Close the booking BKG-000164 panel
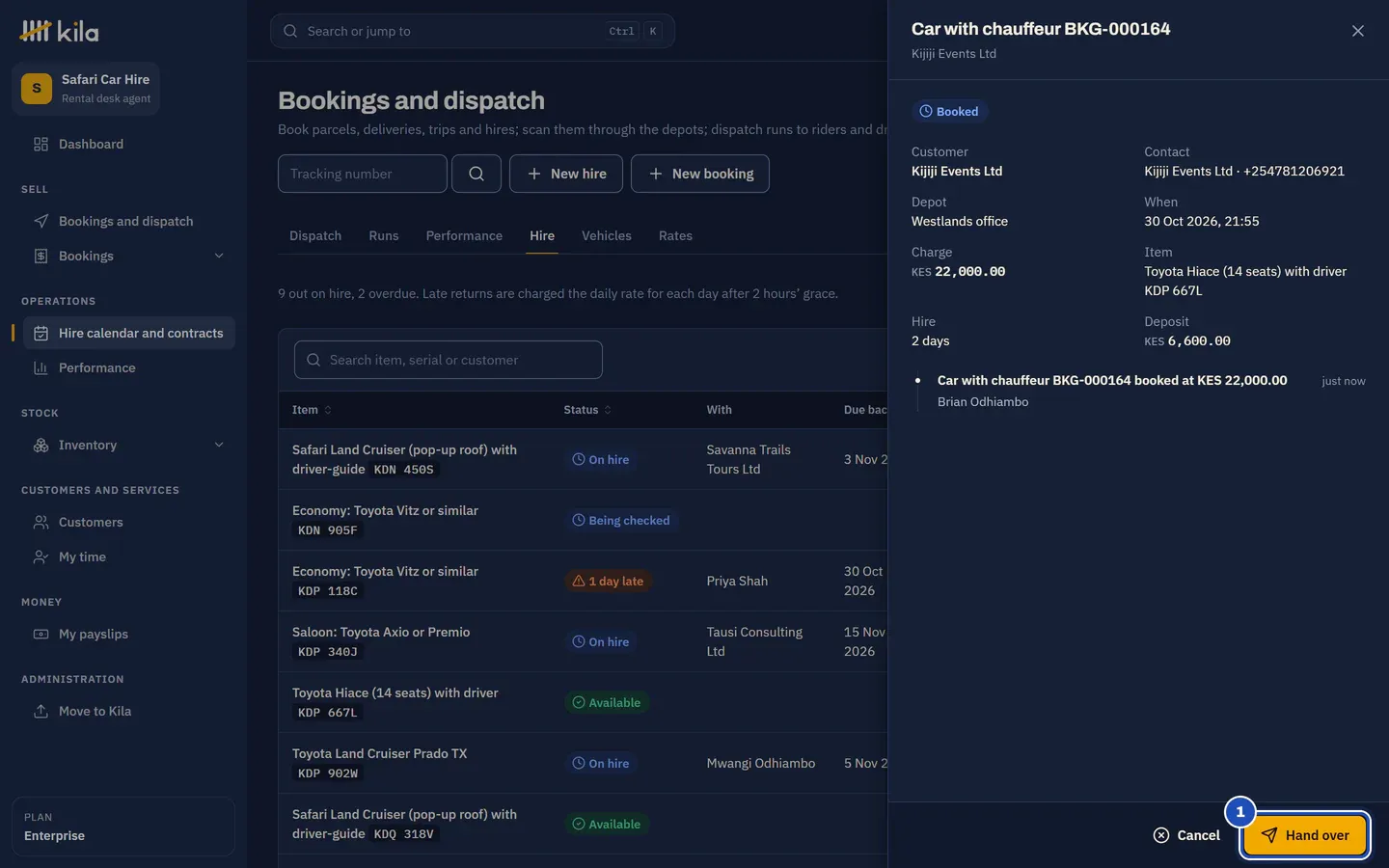 [x=1358, y=31]
